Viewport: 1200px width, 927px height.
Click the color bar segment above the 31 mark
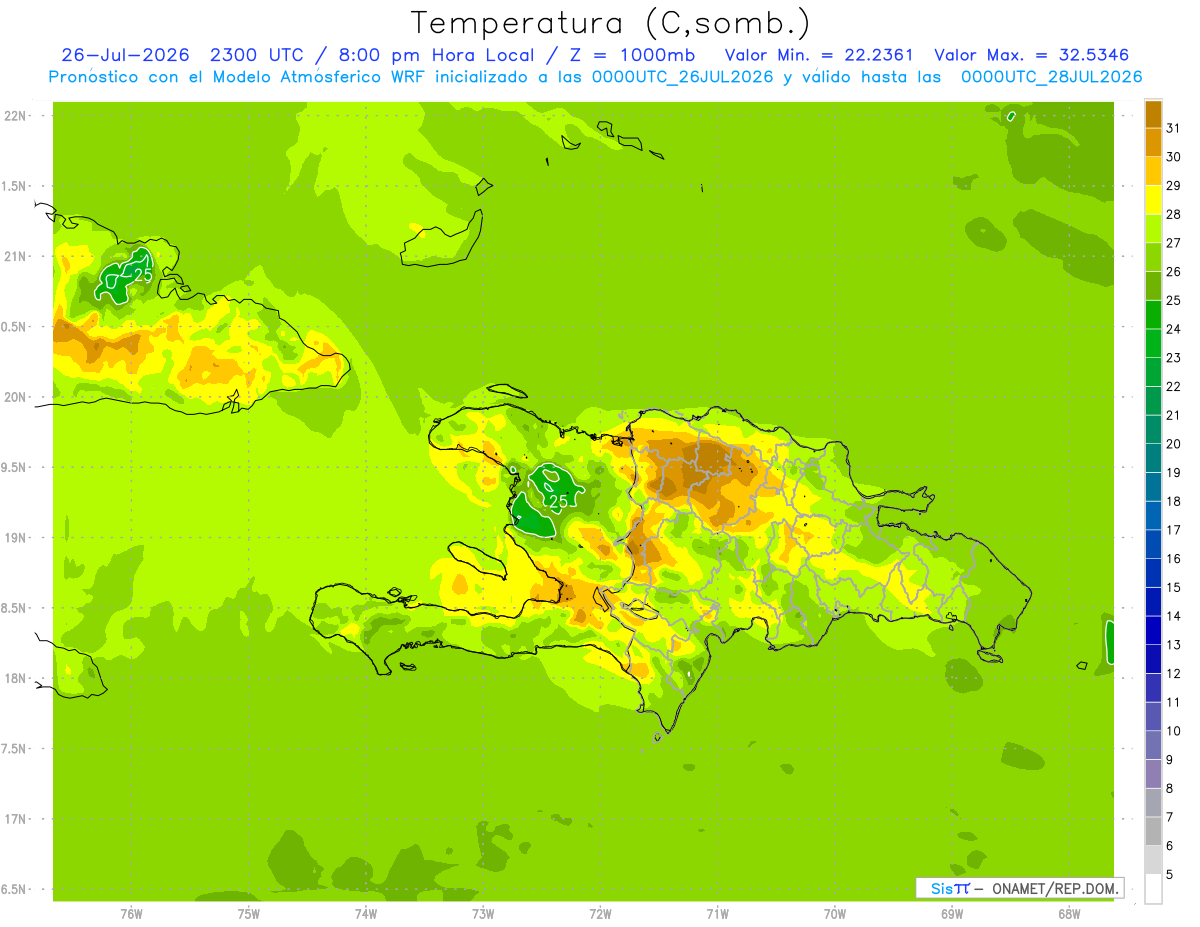point(1153,114)
